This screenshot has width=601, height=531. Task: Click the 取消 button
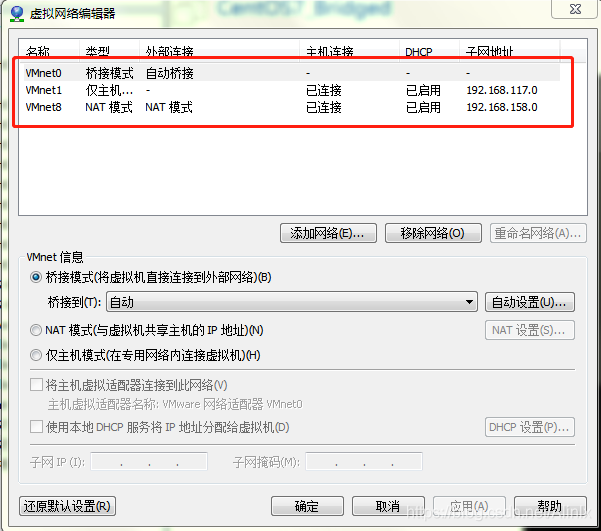(388, 506)
